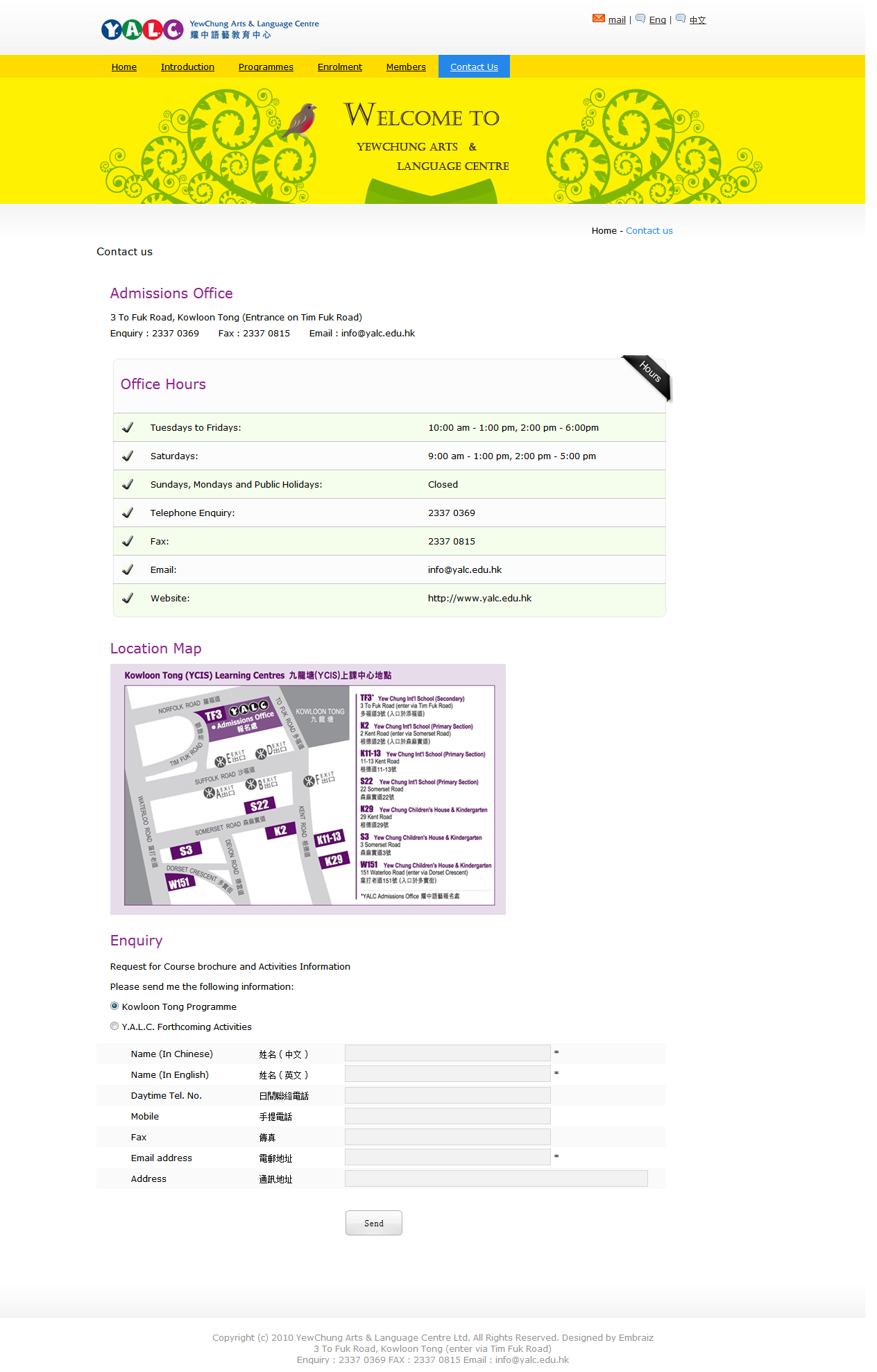Click the Chinese language speech bubble icon
The height and width of the screenshot is (1372, 877).
[x=681, y=19]
